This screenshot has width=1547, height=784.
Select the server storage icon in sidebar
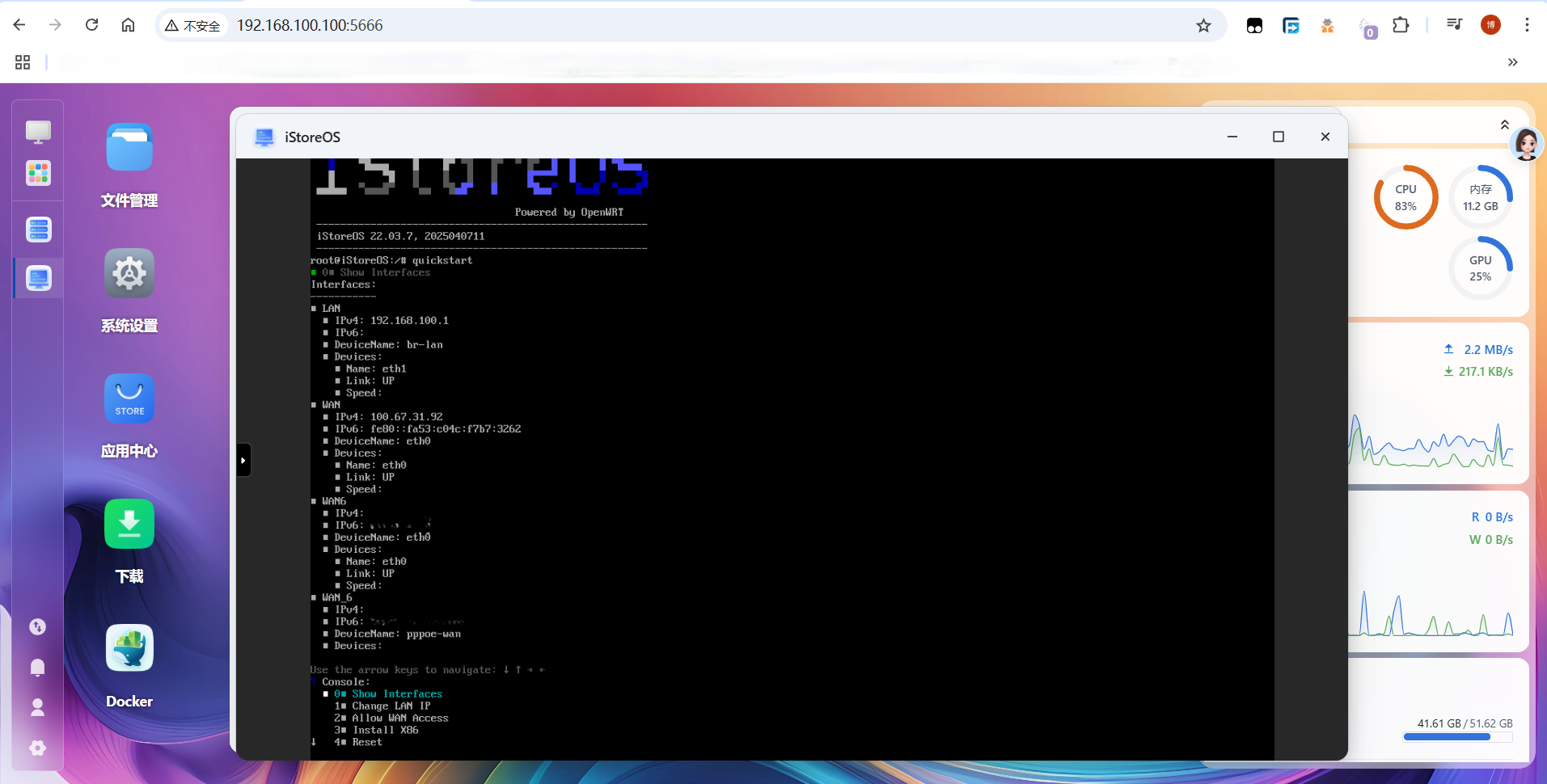click(x=38, y=230)
